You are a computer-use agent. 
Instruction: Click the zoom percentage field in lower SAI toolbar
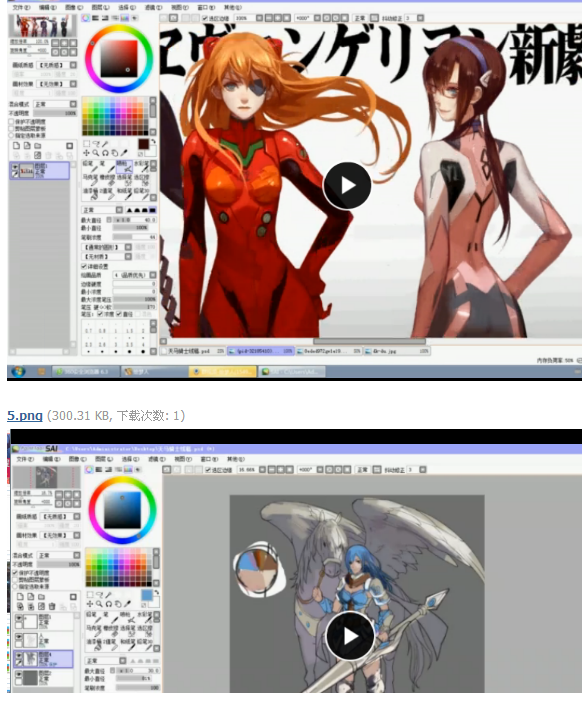click(x=246, y=469)
